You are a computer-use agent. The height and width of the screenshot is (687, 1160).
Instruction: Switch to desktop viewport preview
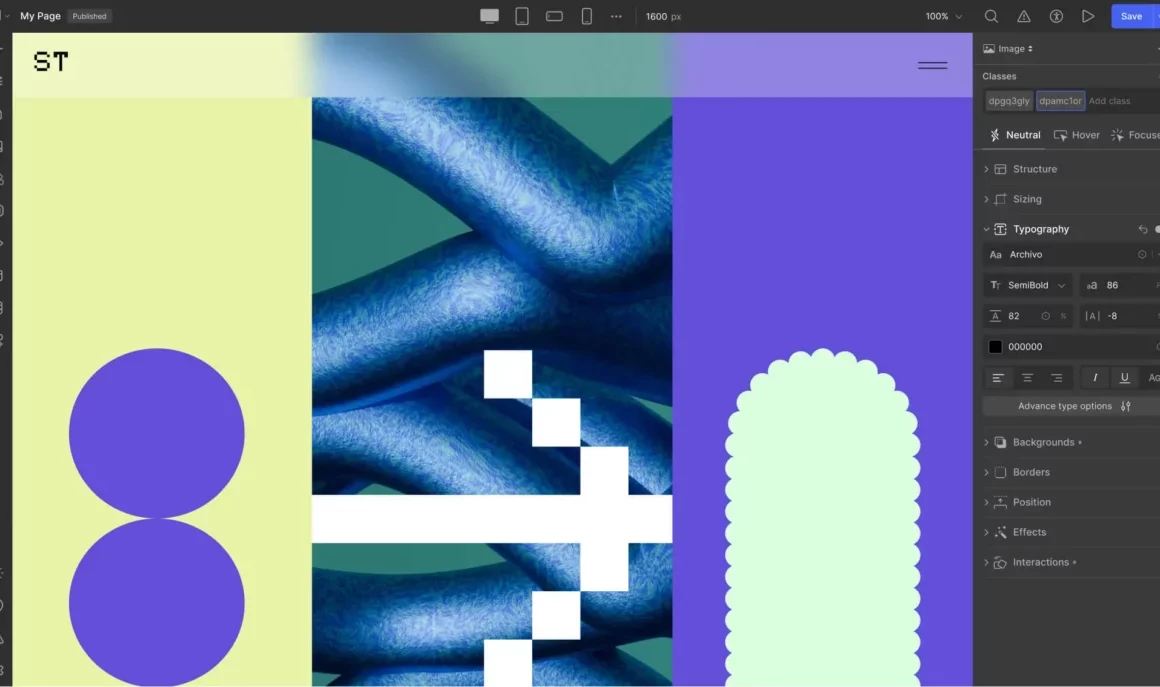489,16
